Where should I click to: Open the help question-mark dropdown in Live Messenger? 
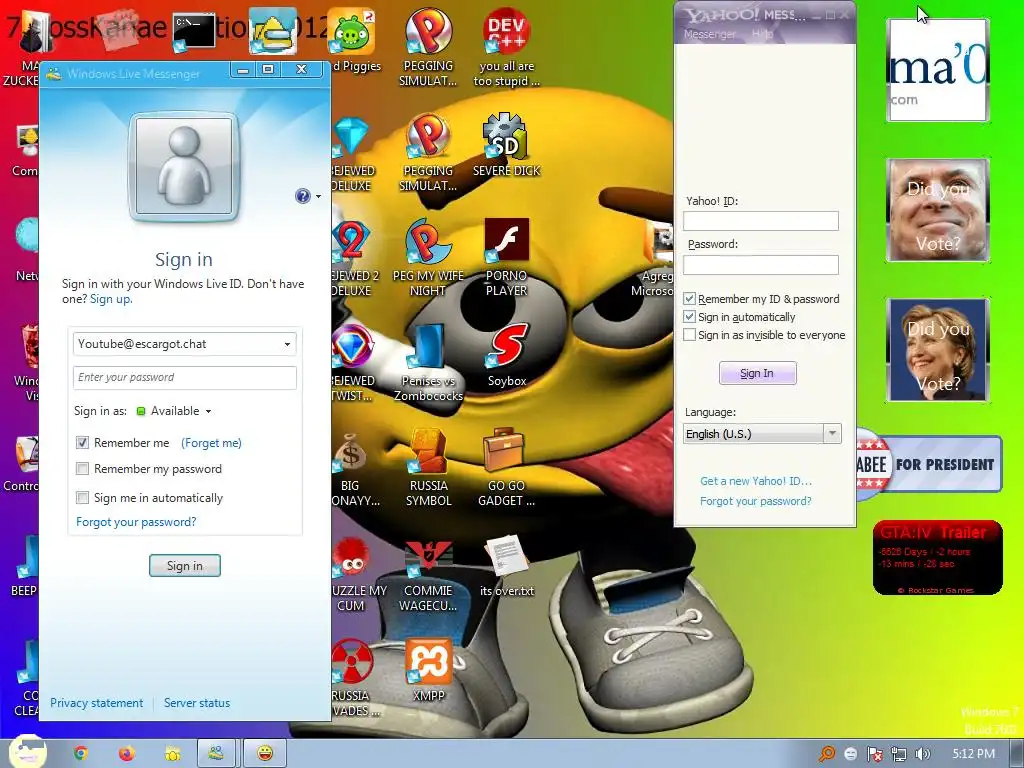click(308, 196)
